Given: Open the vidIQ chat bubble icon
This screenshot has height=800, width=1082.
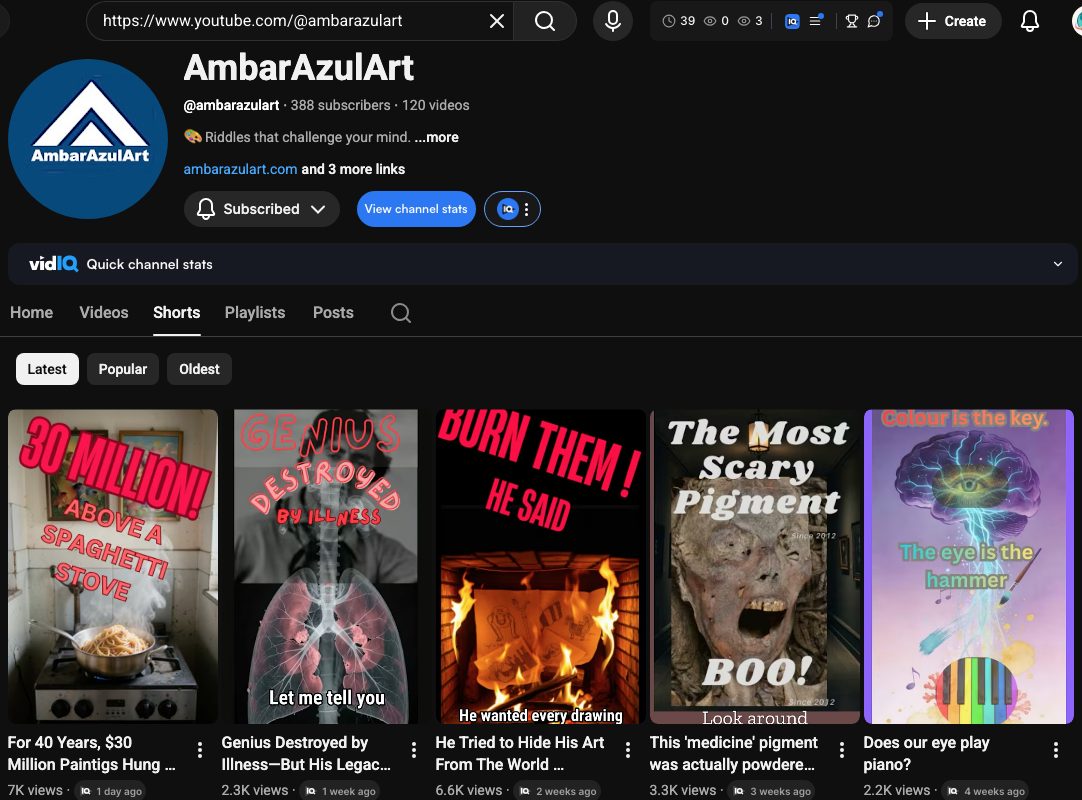Looking at the screenshot, I should coord(874,21).
